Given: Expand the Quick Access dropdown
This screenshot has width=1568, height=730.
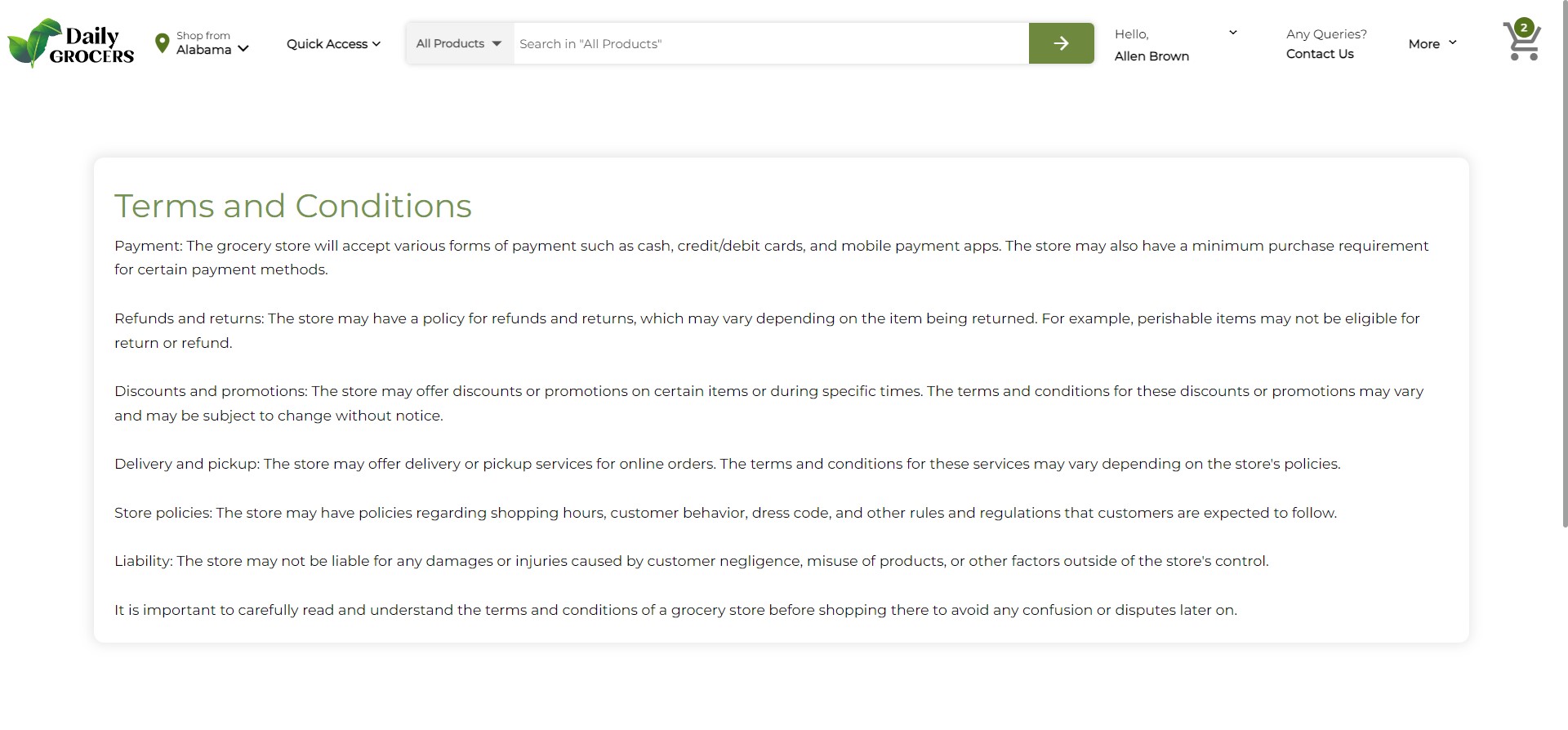Looking at the screenshot, I should [333, 44].
